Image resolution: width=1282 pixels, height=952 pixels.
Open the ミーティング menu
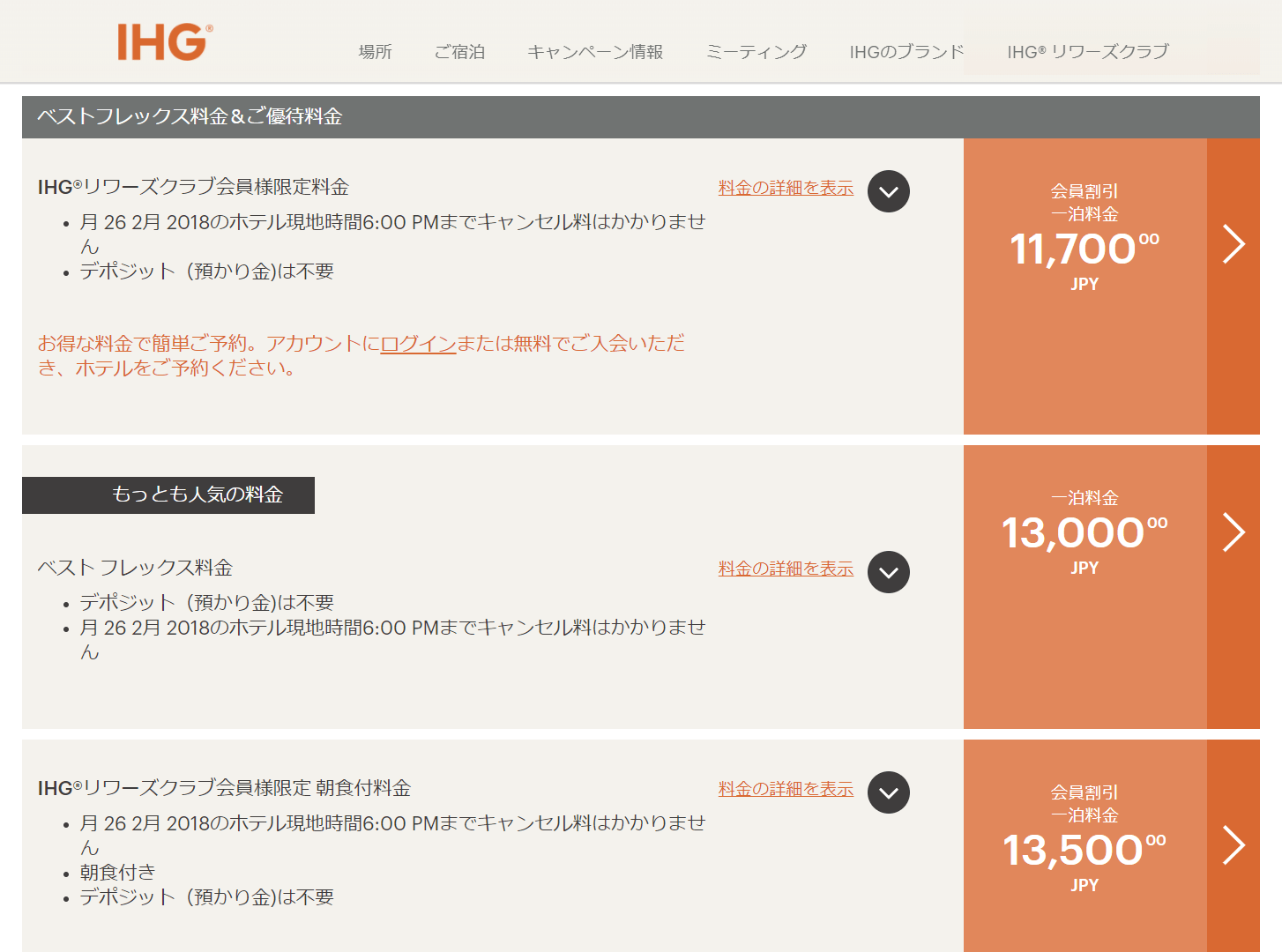[x=757, y=52]
